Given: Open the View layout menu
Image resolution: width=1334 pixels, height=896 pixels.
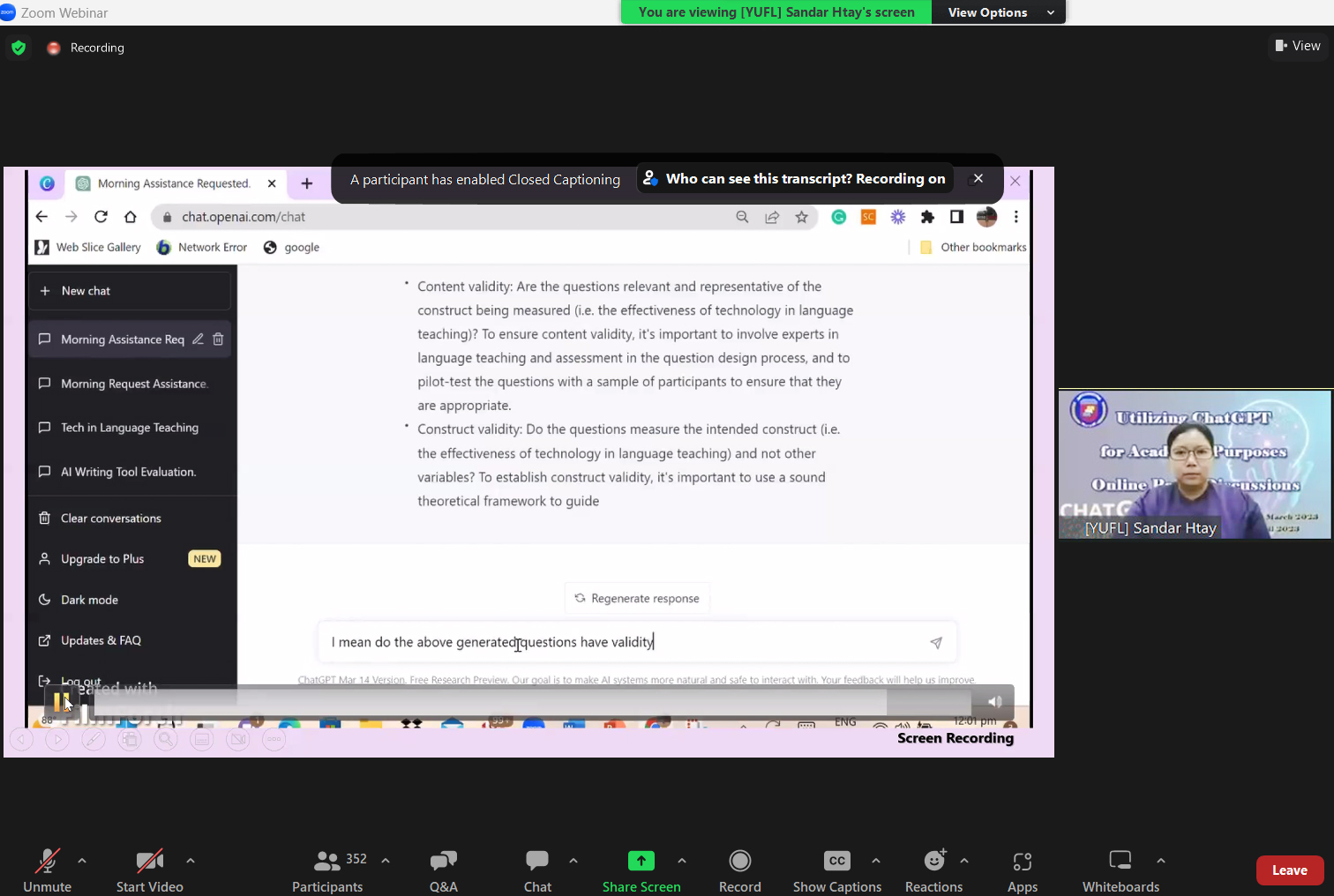Looking at the screenshot, I should point(1298,46).
